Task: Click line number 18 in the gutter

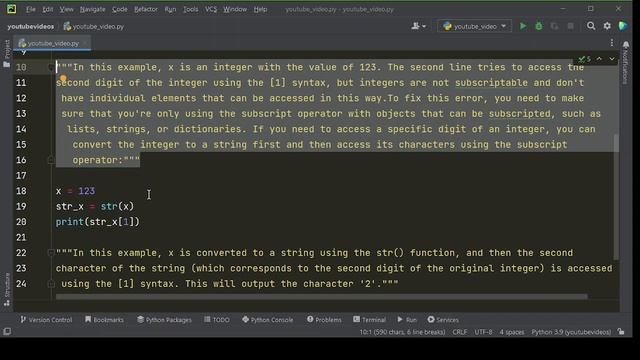Action: 21,191
